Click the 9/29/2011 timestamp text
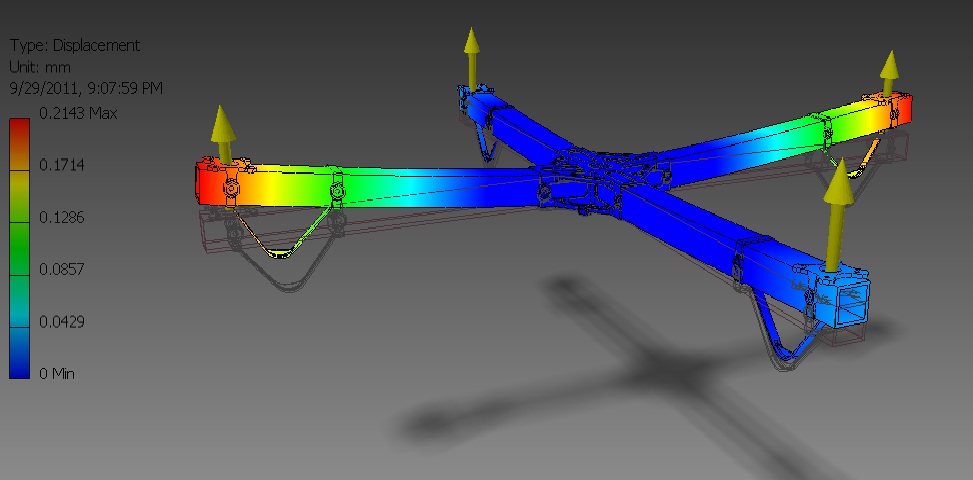This screenshot has height=480, width=973. click(x=86, y=88)
